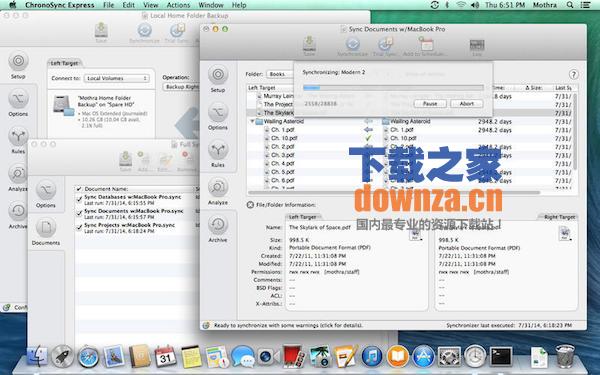The height and width of the screenshot is (375, 600).
Task: Open the Log from Sync Documents toolbar
Action: 477,47
